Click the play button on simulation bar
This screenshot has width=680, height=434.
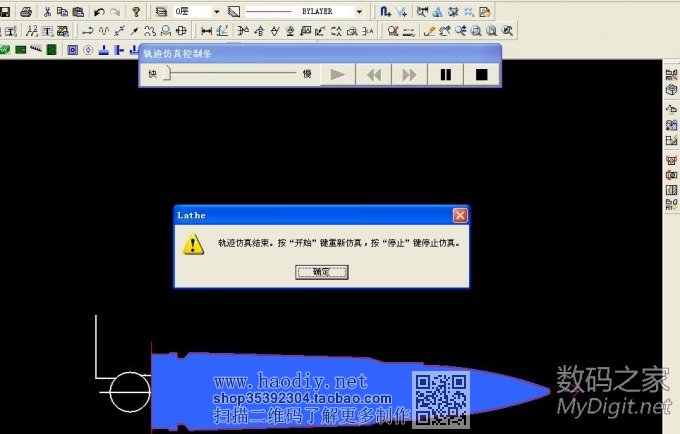pos(338,74)
